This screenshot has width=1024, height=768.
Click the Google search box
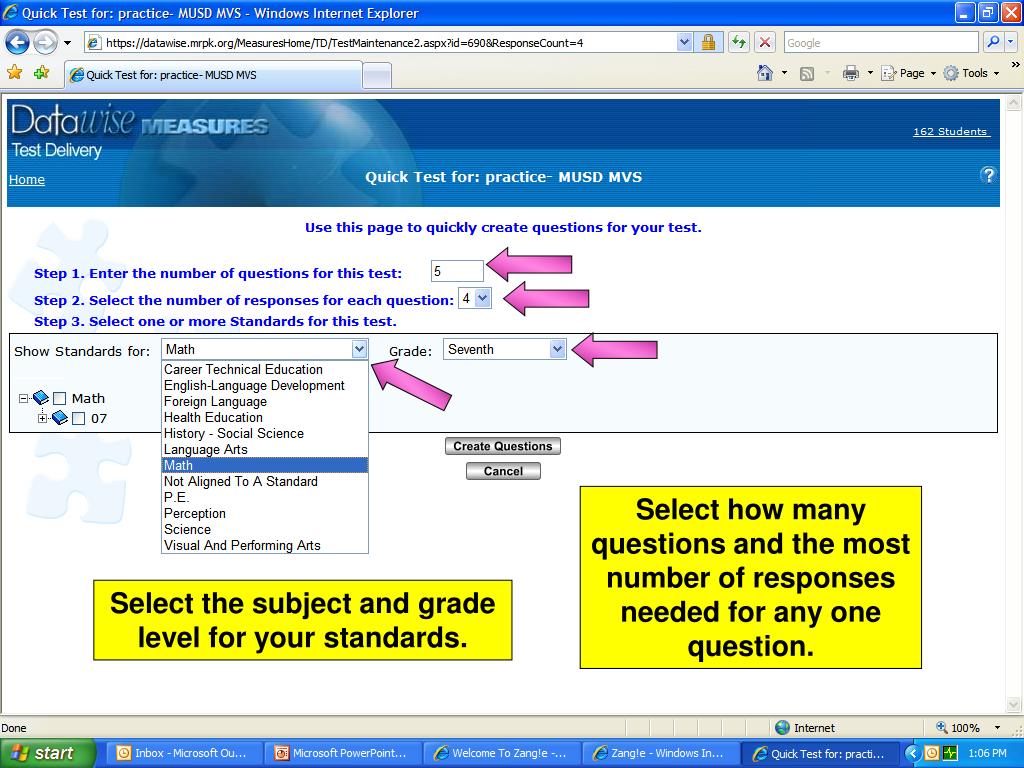881,43
